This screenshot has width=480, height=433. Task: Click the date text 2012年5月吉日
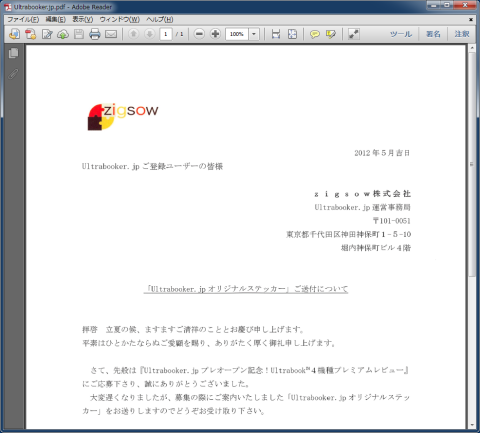point(382,153)
